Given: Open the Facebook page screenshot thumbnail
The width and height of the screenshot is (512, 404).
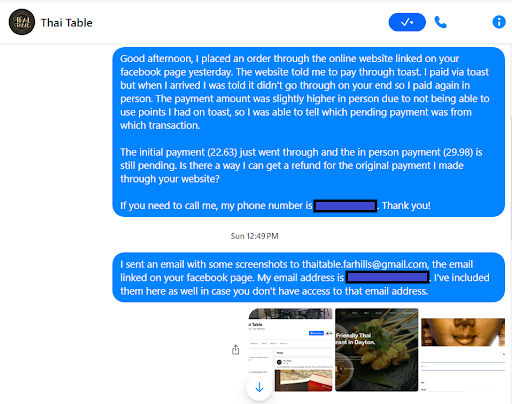Looking at the screenshot, I should coord(290,350).
